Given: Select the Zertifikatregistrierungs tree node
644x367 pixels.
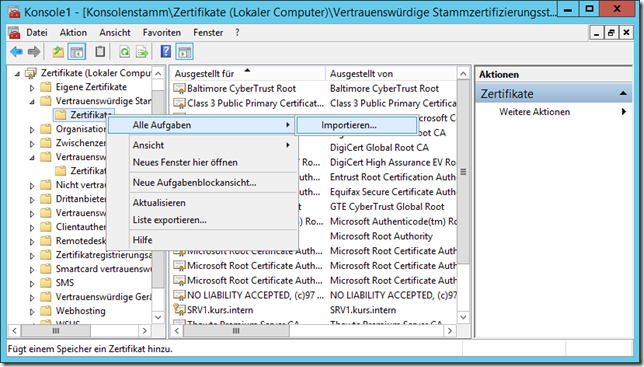Looking at the screenshot, I should click(104, 255).
